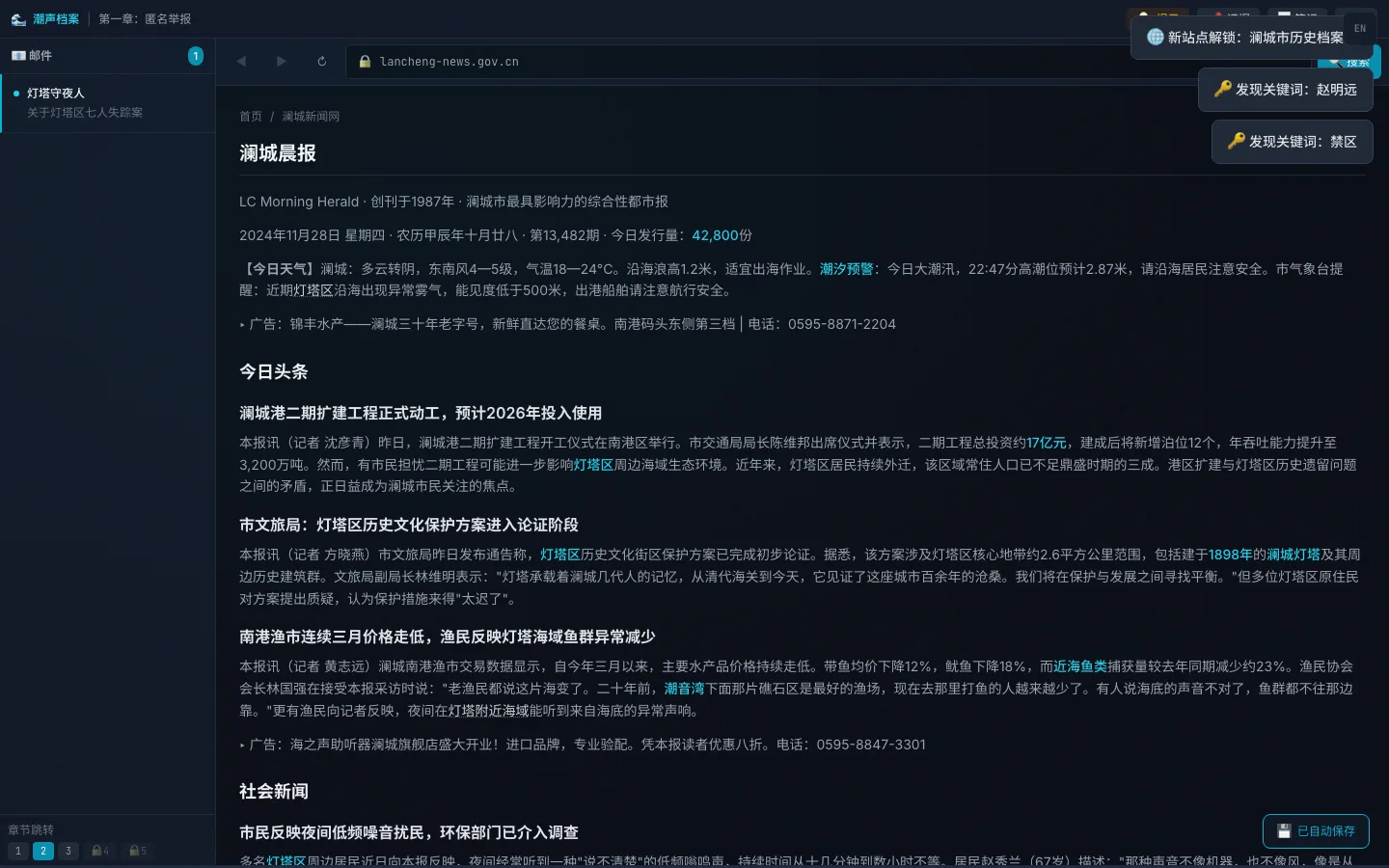Screen dimensions: 1389x868
Task: Open the 邮件 mail panel header
Action: tap(107, 56)
